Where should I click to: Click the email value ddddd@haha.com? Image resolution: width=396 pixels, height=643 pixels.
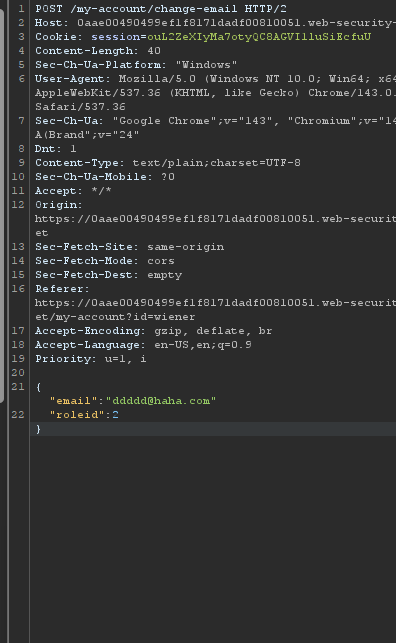tap(161, 401)
